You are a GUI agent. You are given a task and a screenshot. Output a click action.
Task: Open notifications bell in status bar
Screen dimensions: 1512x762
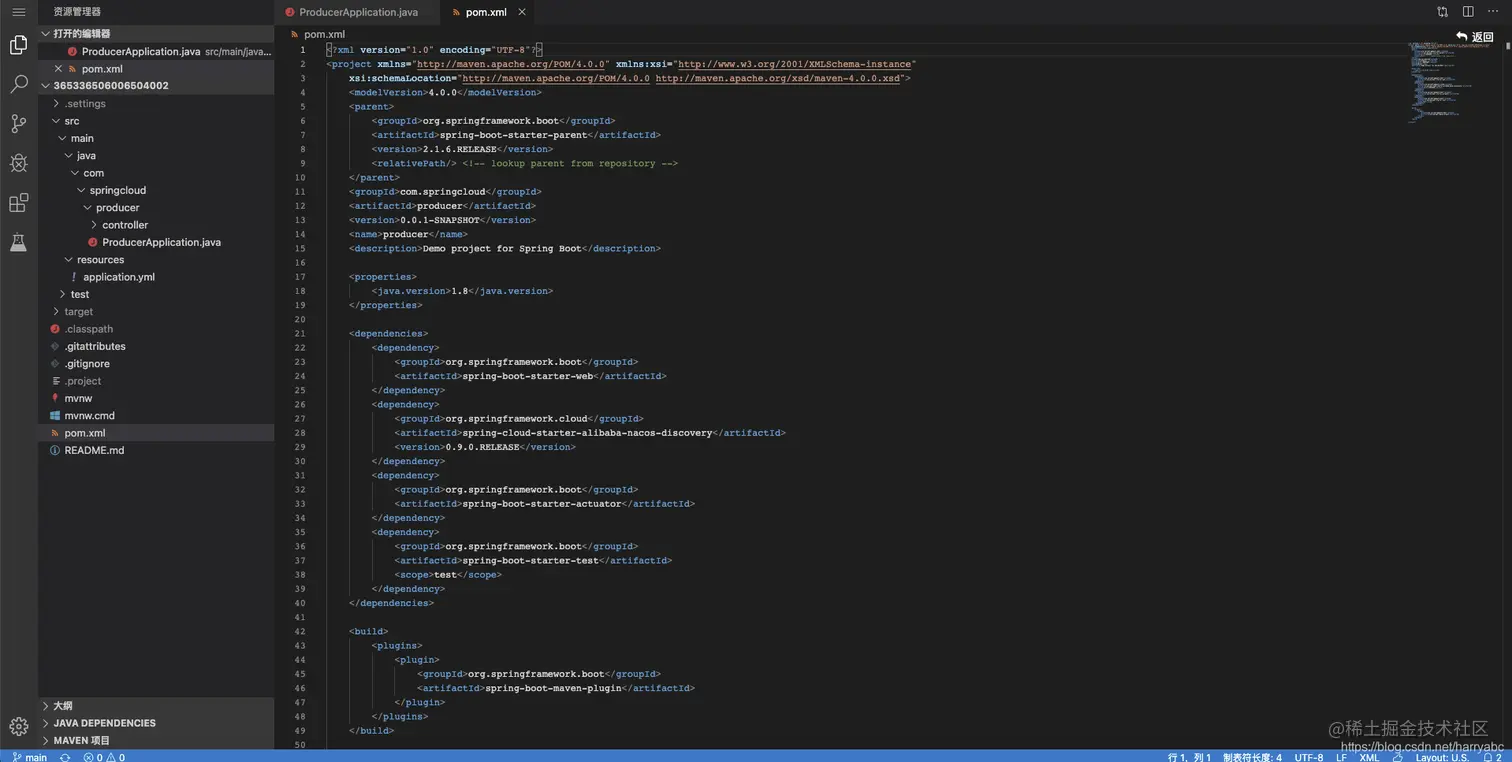[1491, 757]
